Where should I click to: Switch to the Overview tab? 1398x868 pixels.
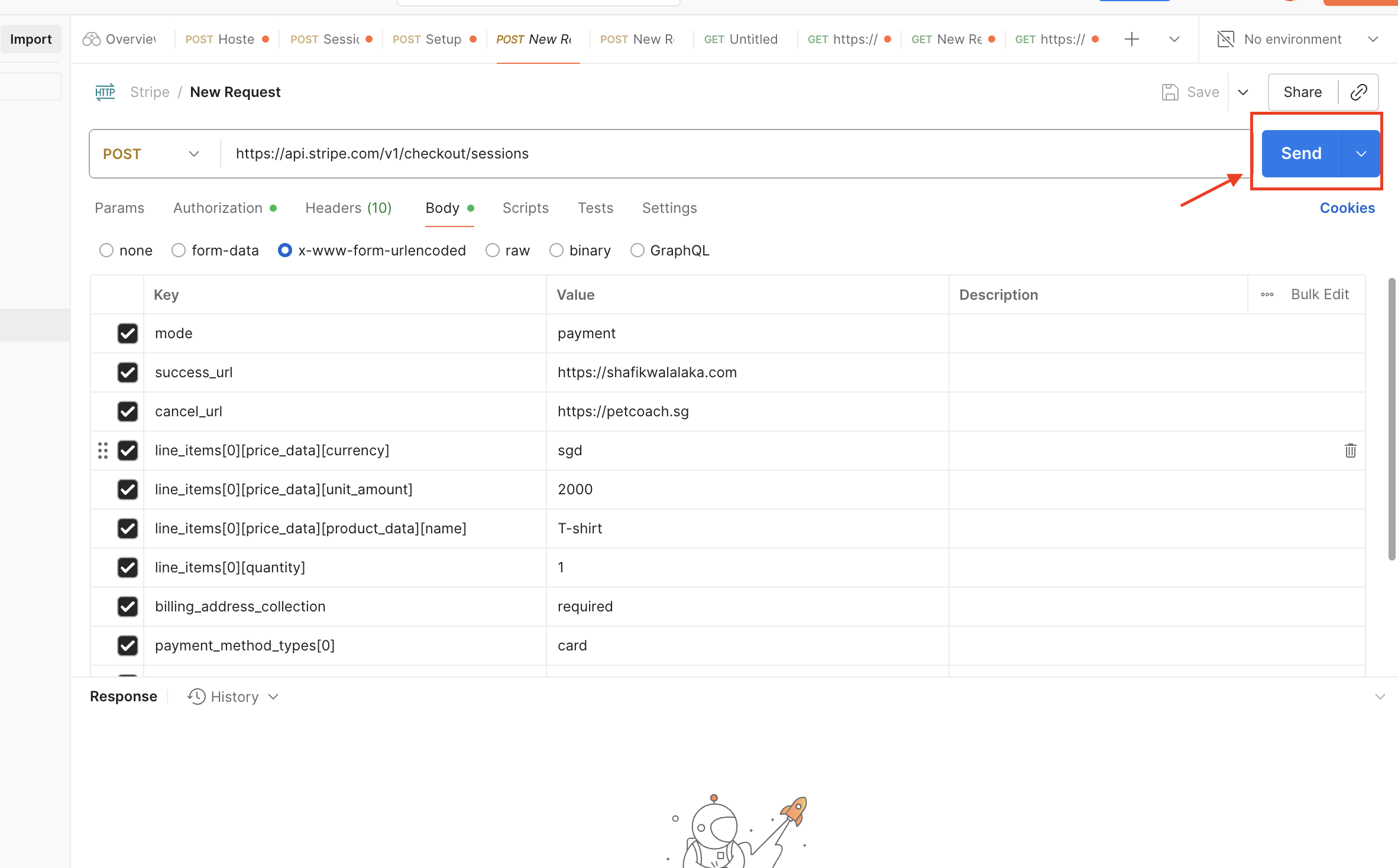[121, 39]
